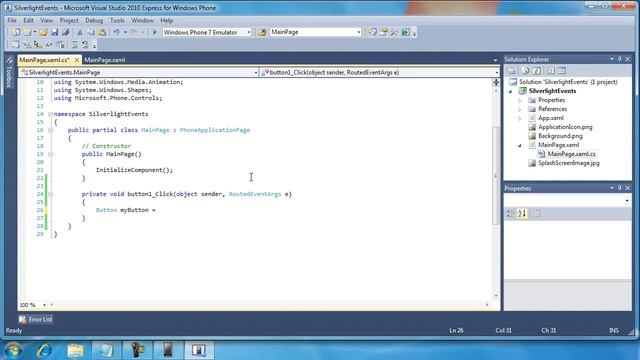
Task: Click the fifth icon, just right of the A+ icon, on the text editor toolbar
Action: [60, 44]
